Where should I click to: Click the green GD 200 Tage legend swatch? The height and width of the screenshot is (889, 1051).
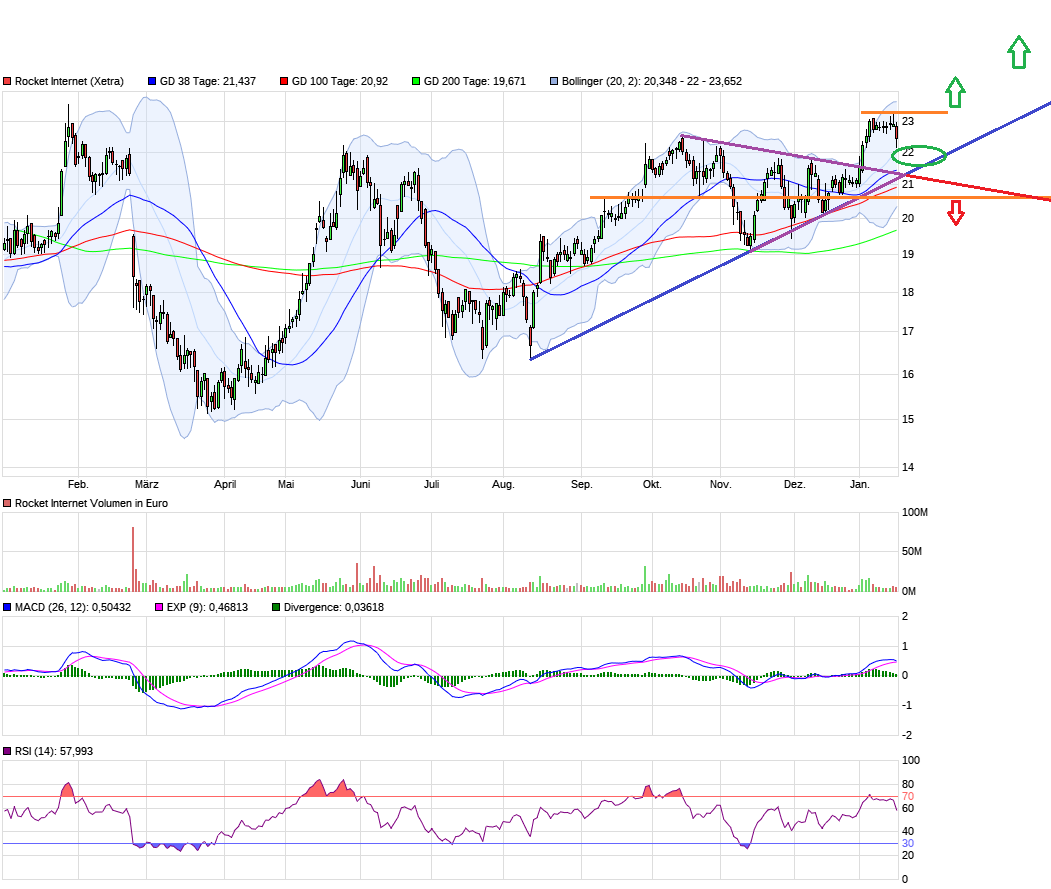click(416, 81)
